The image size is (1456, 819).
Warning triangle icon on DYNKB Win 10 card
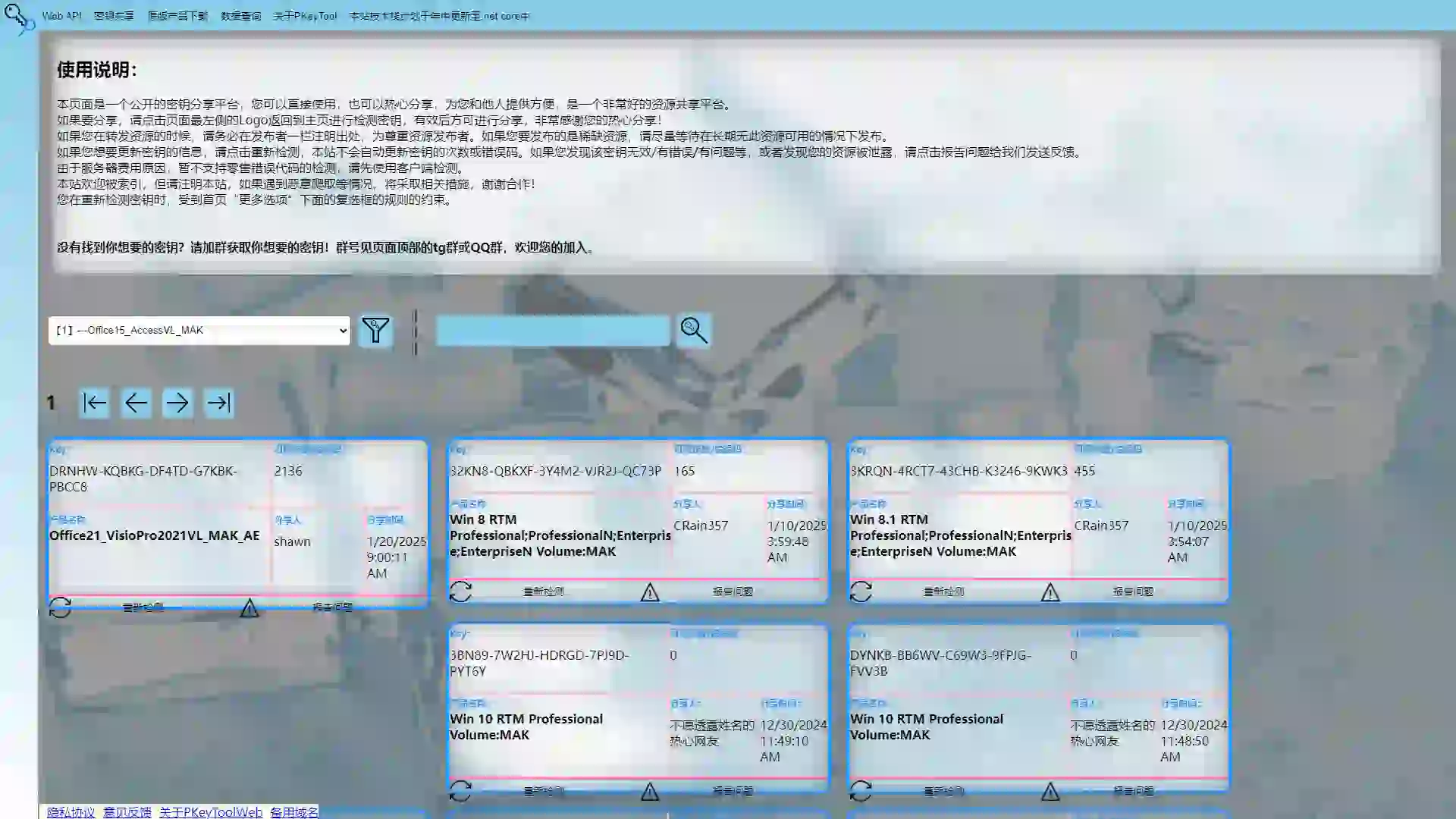click(1050, 792)
